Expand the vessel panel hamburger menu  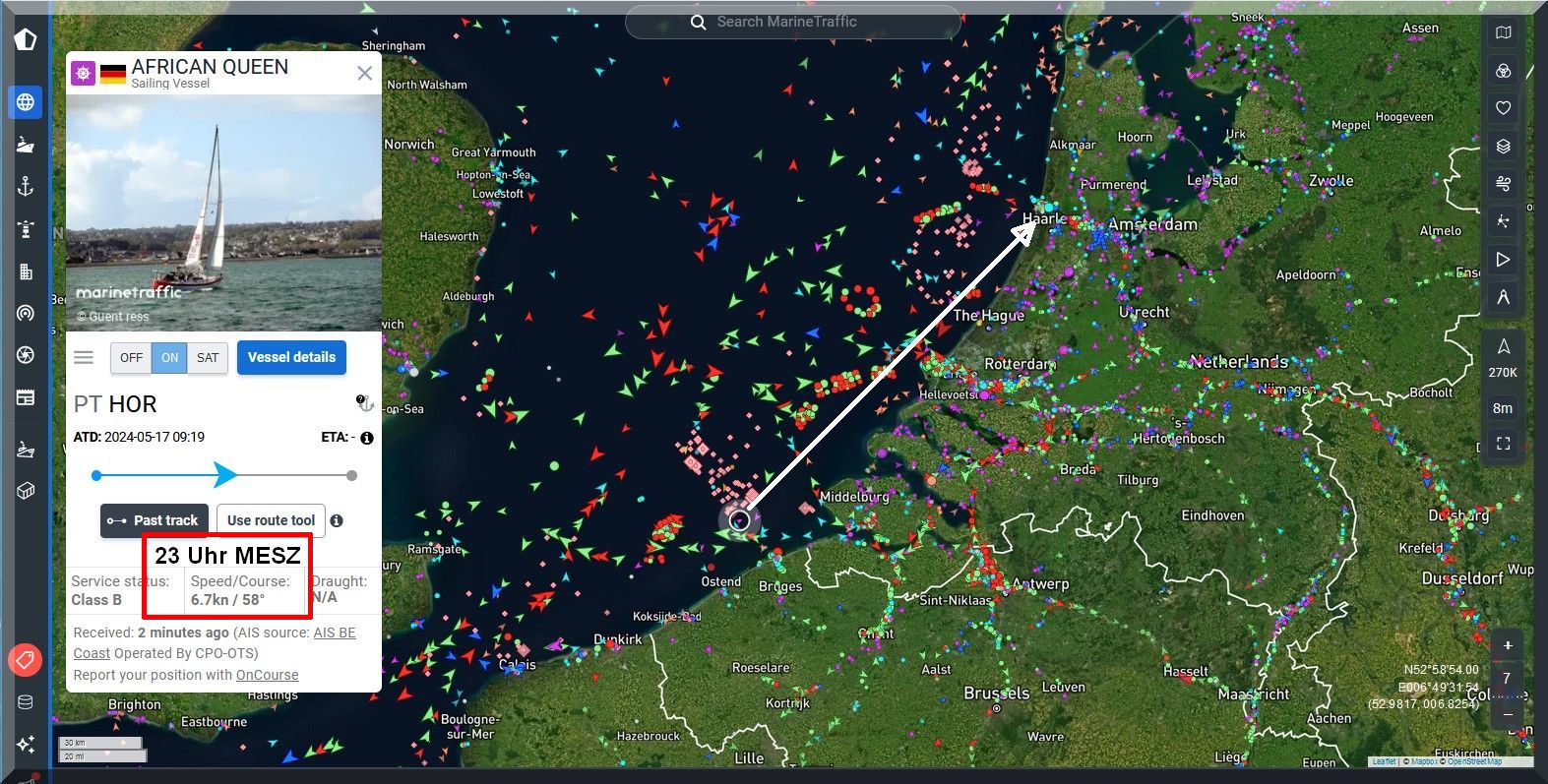[x=84, y=357]
